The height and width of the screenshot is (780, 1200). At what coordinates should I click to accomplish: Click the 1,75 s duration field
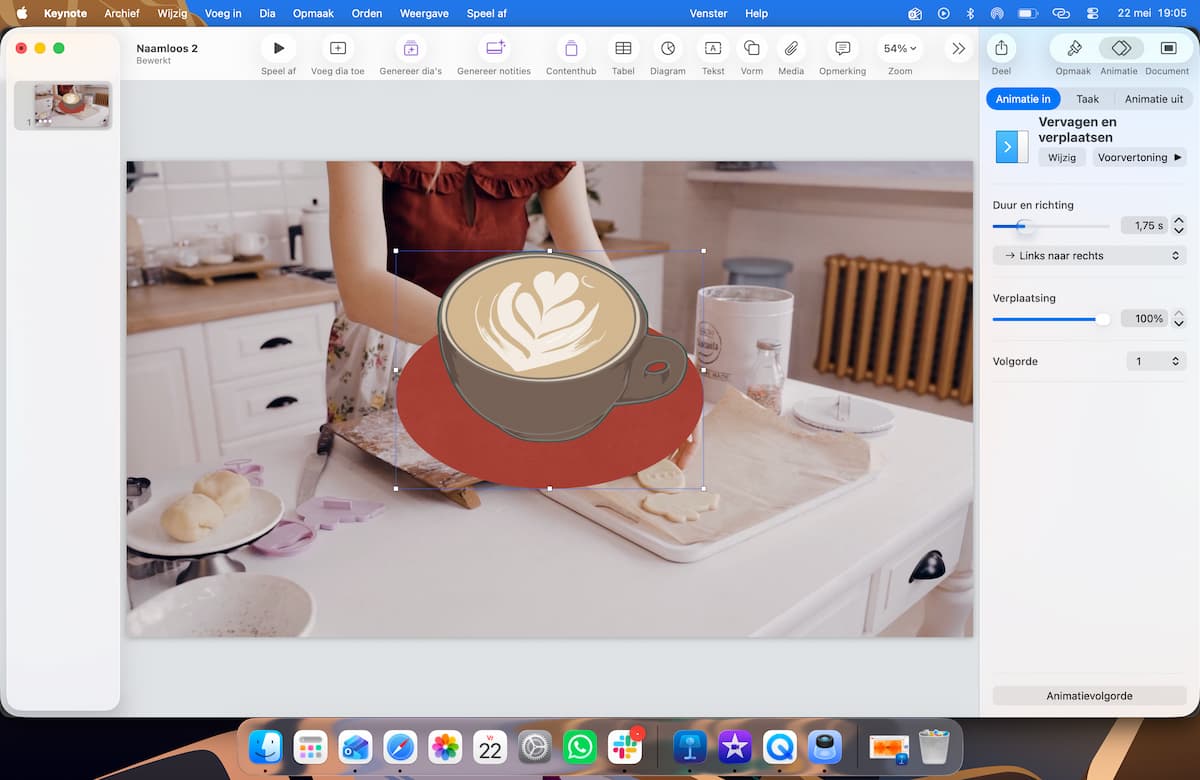(x=1144, y=226)
